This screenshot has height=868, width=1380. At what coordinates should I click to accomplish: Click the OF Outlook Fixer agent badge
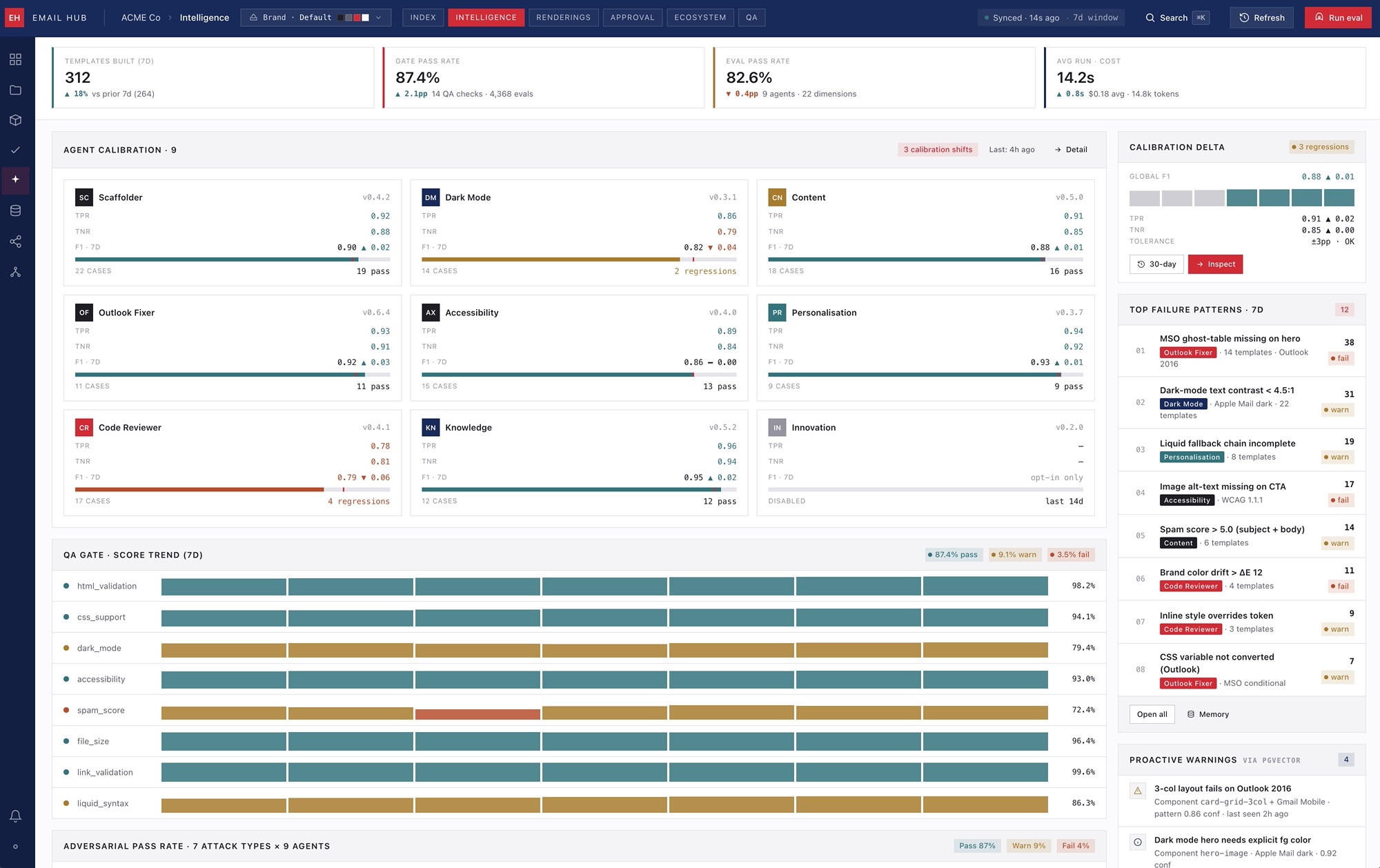coord(83,313)
